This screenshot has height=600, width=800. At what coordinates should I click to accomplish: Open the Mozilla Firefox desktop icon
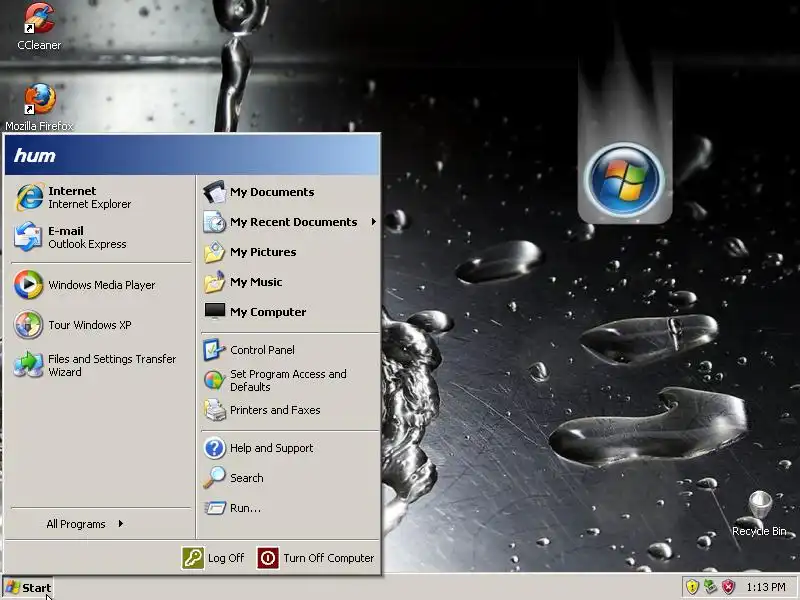[x=39, y=99]
